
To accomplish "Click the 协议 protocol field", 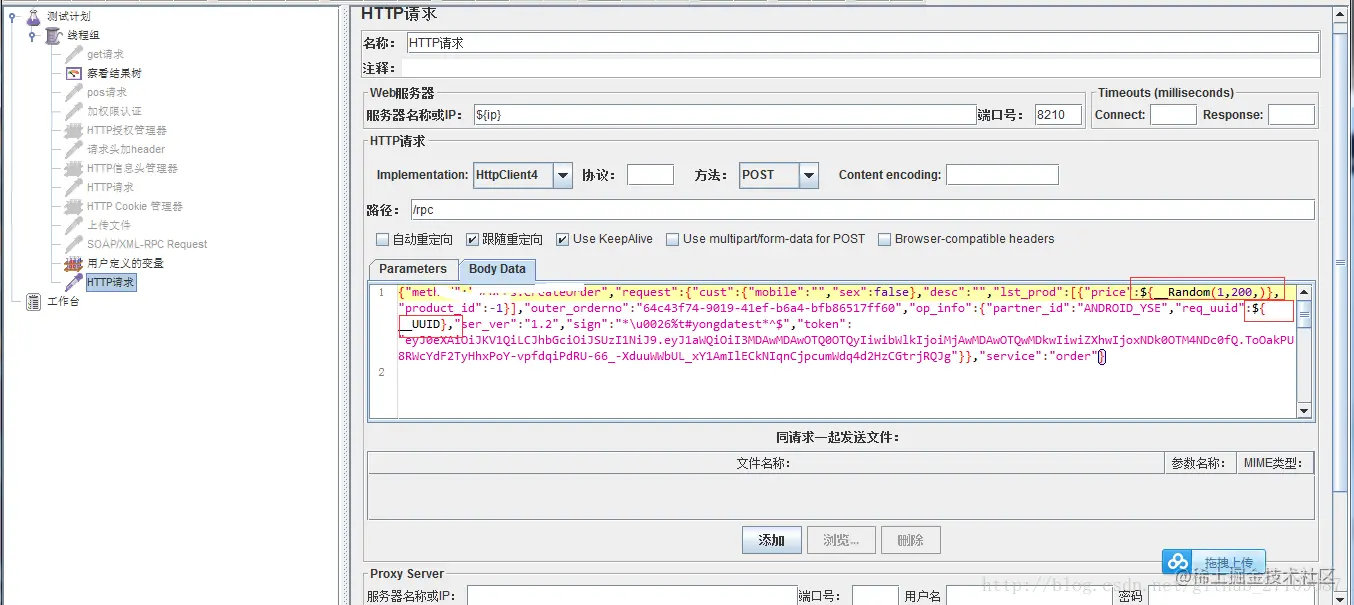I will [x=650, y=175].
